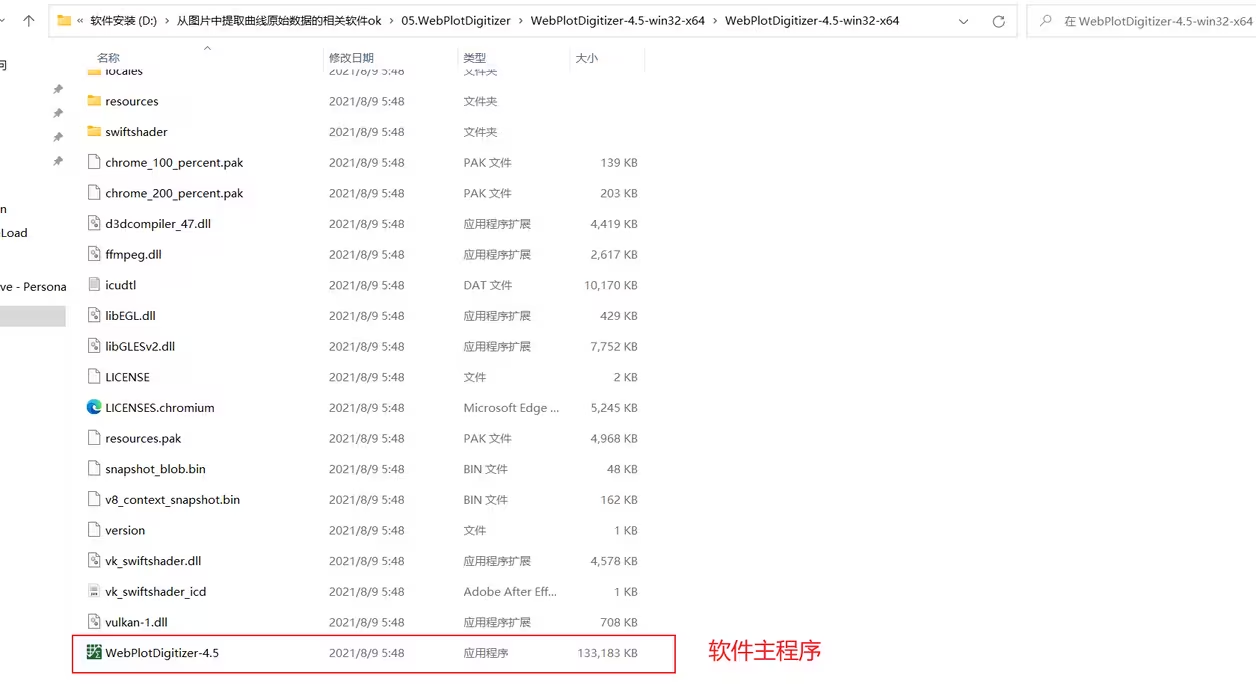Sort files by 名称 column
This screenshot has height=684, width=1256.
pyautogui.click(x=108, y=58)
